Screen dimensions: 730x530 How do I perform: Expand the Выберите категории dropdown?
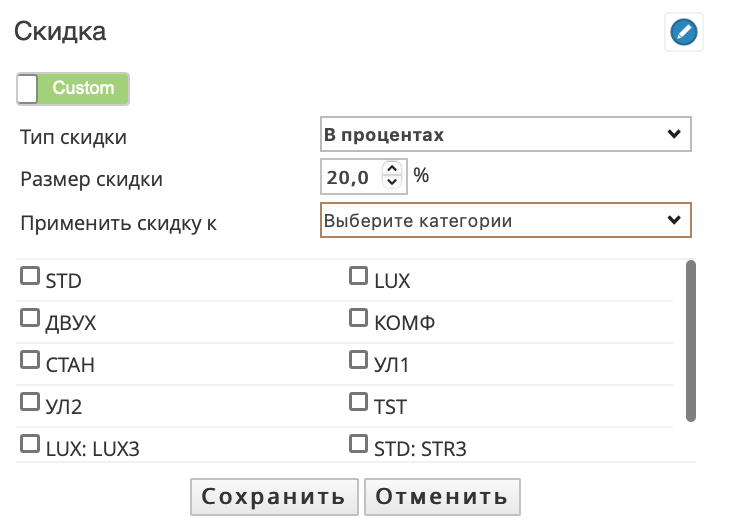click(506, 220)
